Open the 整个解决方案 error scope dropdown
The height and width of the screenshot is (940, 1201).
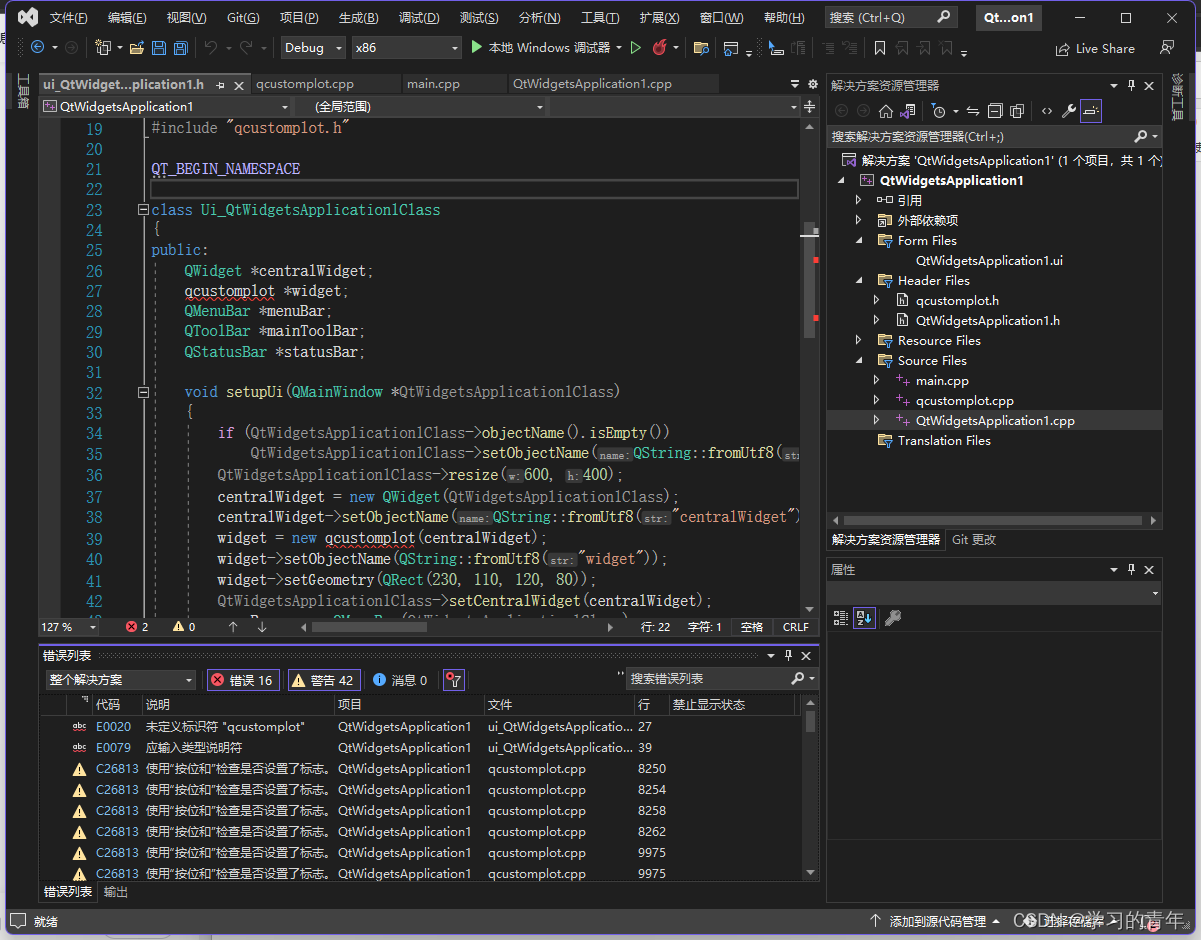[121, 680]
